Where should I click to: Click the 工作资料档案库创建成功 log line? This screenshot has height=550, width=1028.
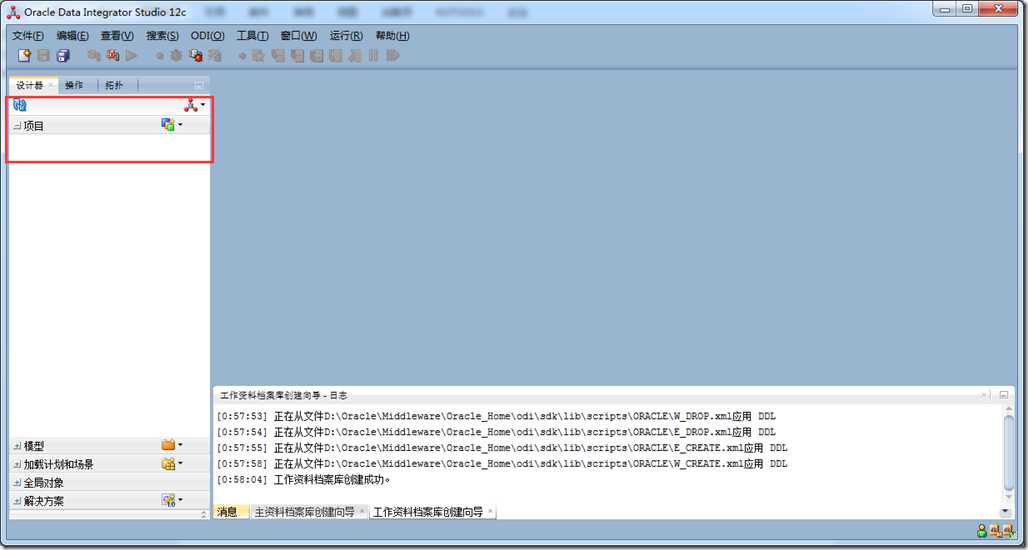click(x=303, y=480)
